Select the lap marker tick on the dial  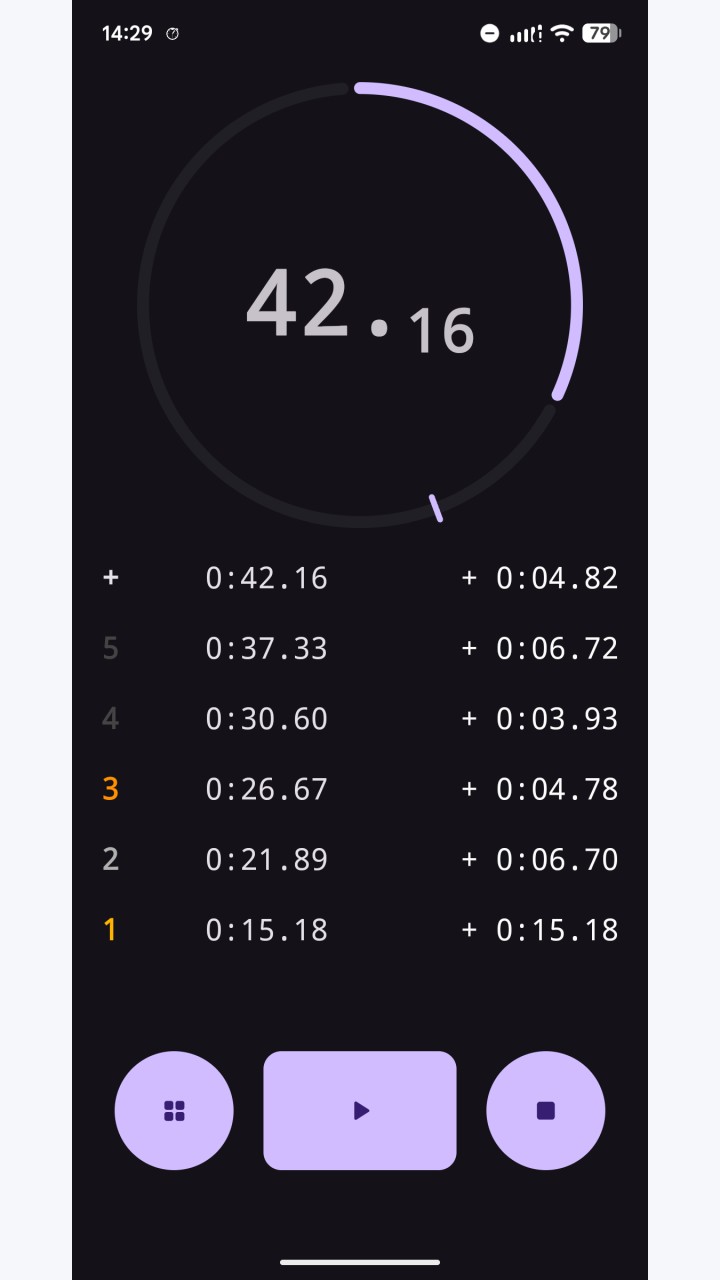click(436, 508)
